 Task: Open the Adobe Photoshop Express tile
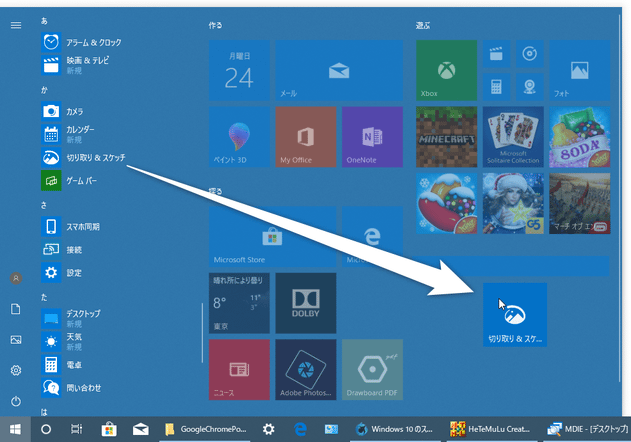[x=306, y=370]
